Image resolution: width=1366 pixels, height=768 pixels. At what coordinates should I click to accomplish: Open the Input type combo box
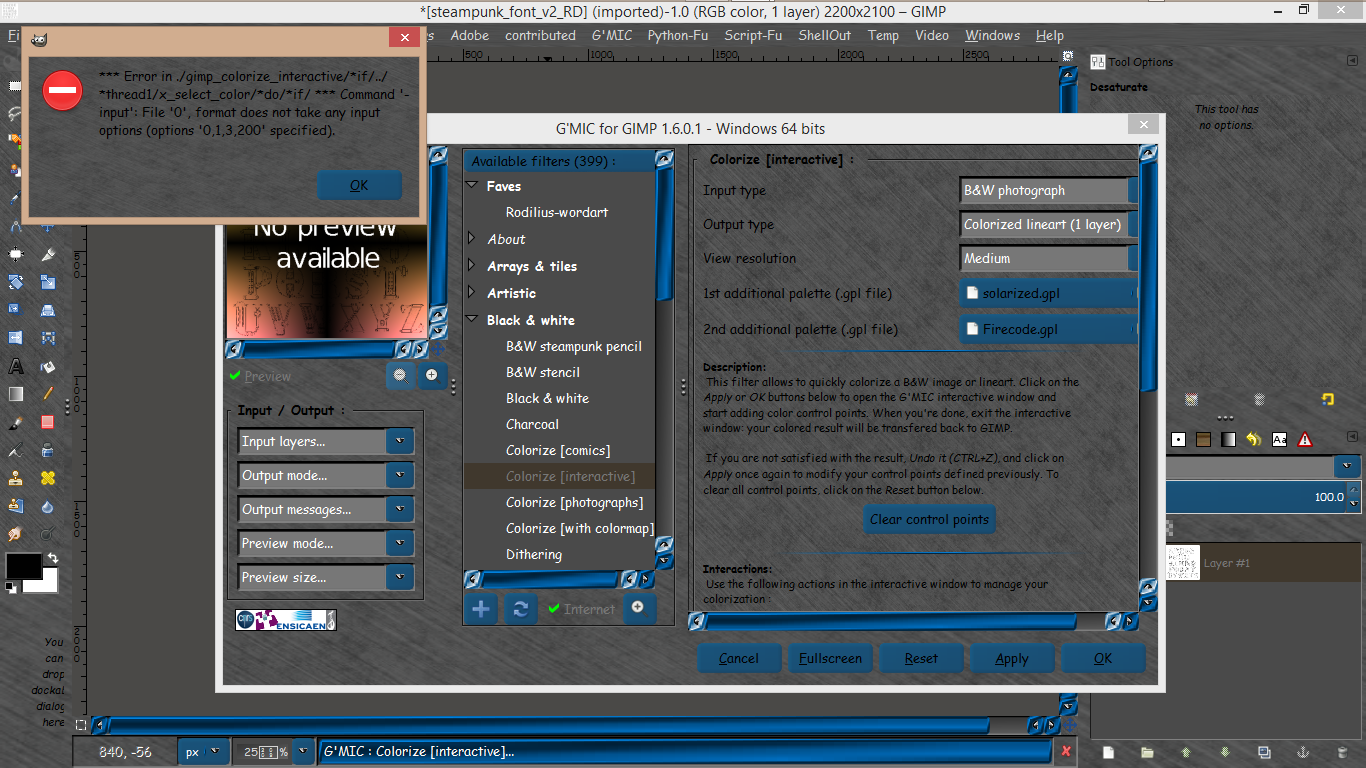pos(1048,190)
